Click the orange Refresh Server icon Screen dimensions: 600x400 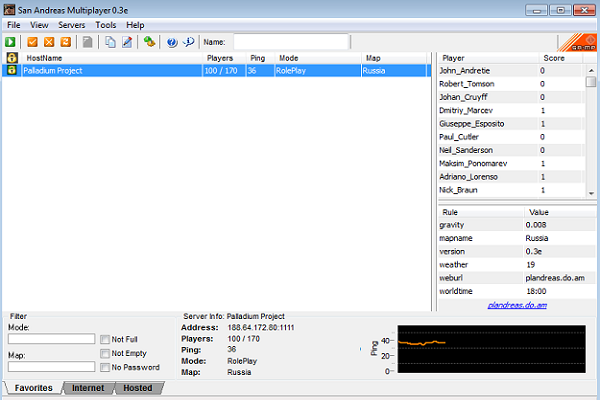pos(66,42)
